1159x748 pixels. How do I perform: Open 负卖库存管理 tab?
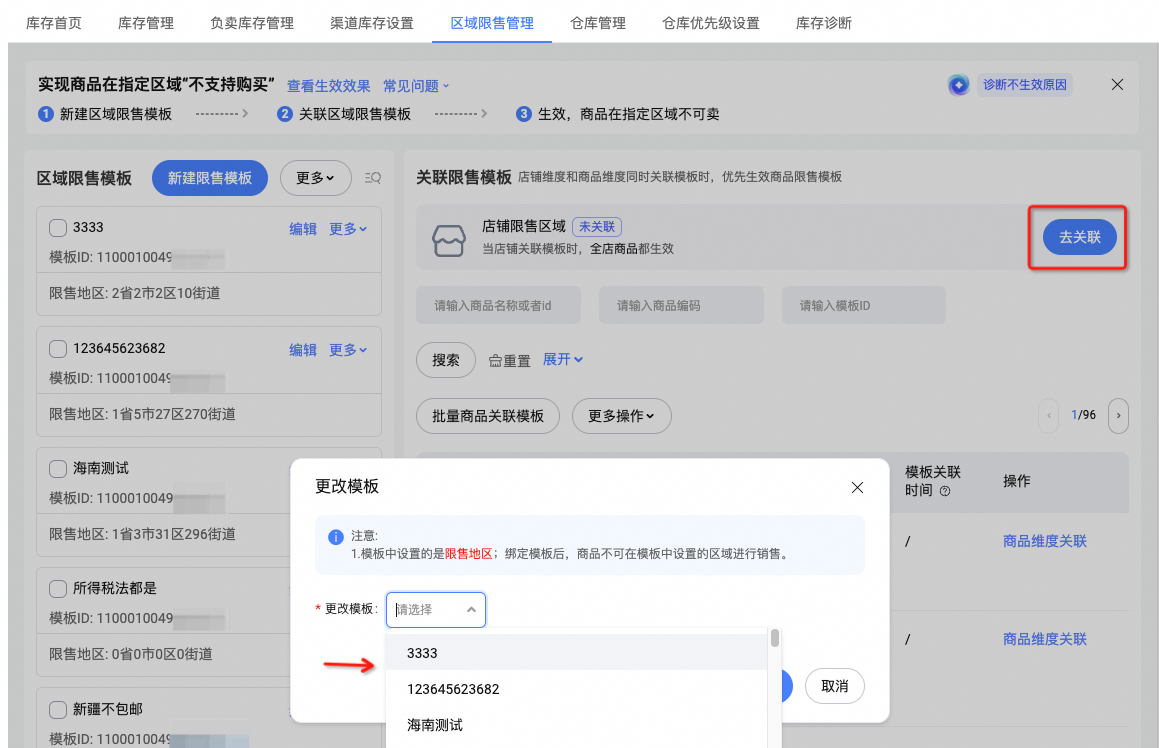point(252,23)
